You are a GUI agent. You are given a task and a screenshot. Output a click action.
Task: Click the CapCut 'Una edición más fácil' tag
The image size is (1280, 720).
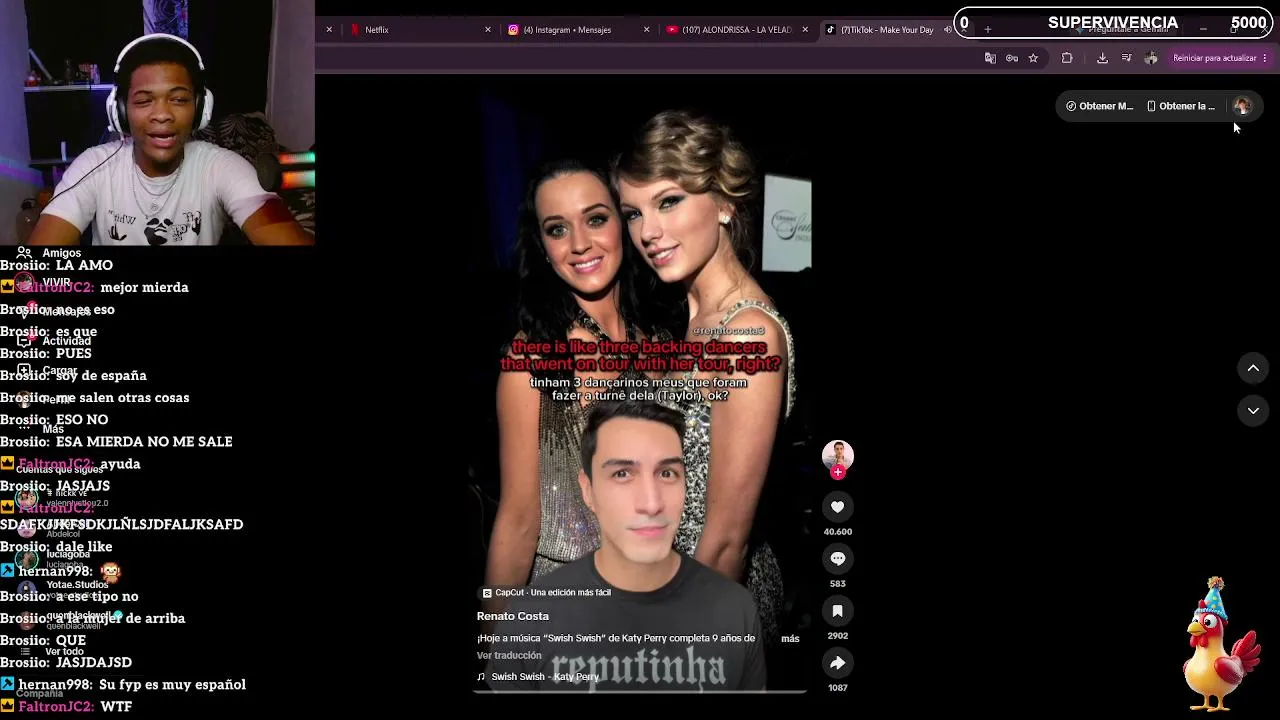pos(547,593)
